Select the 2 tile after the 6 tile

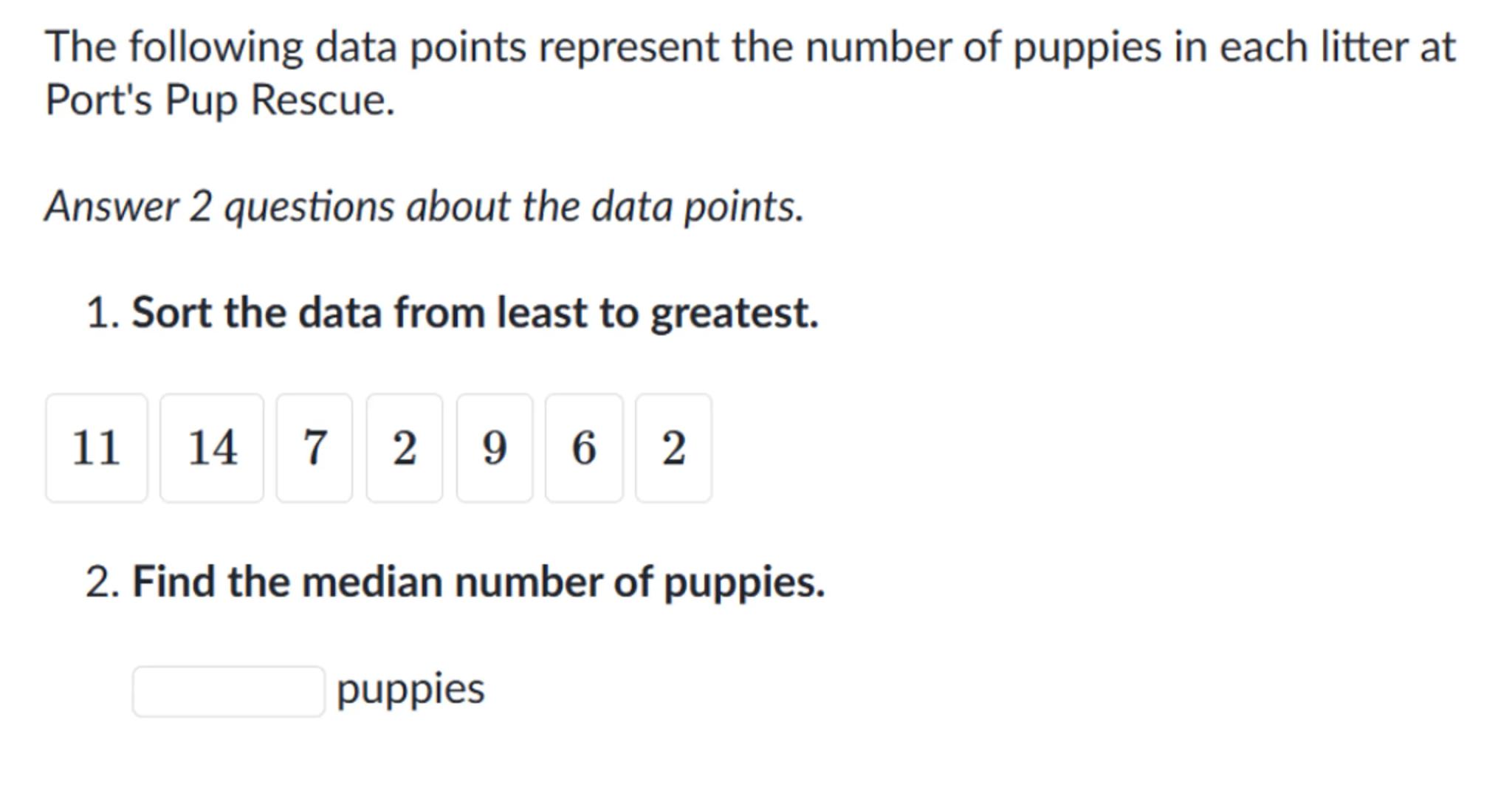673,448
